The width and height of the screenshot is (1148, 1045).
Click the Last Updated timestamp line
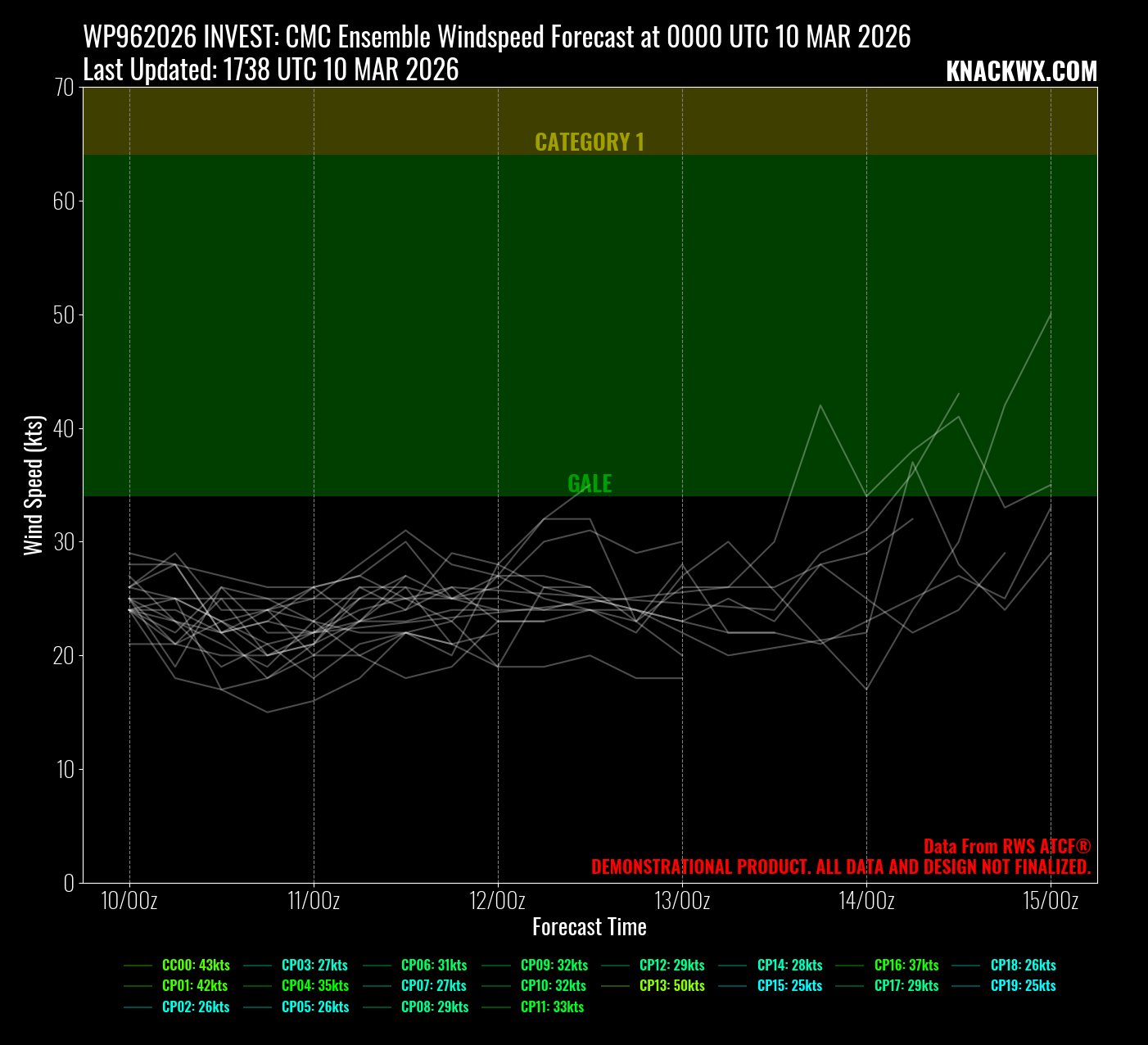tap(271, 70)
